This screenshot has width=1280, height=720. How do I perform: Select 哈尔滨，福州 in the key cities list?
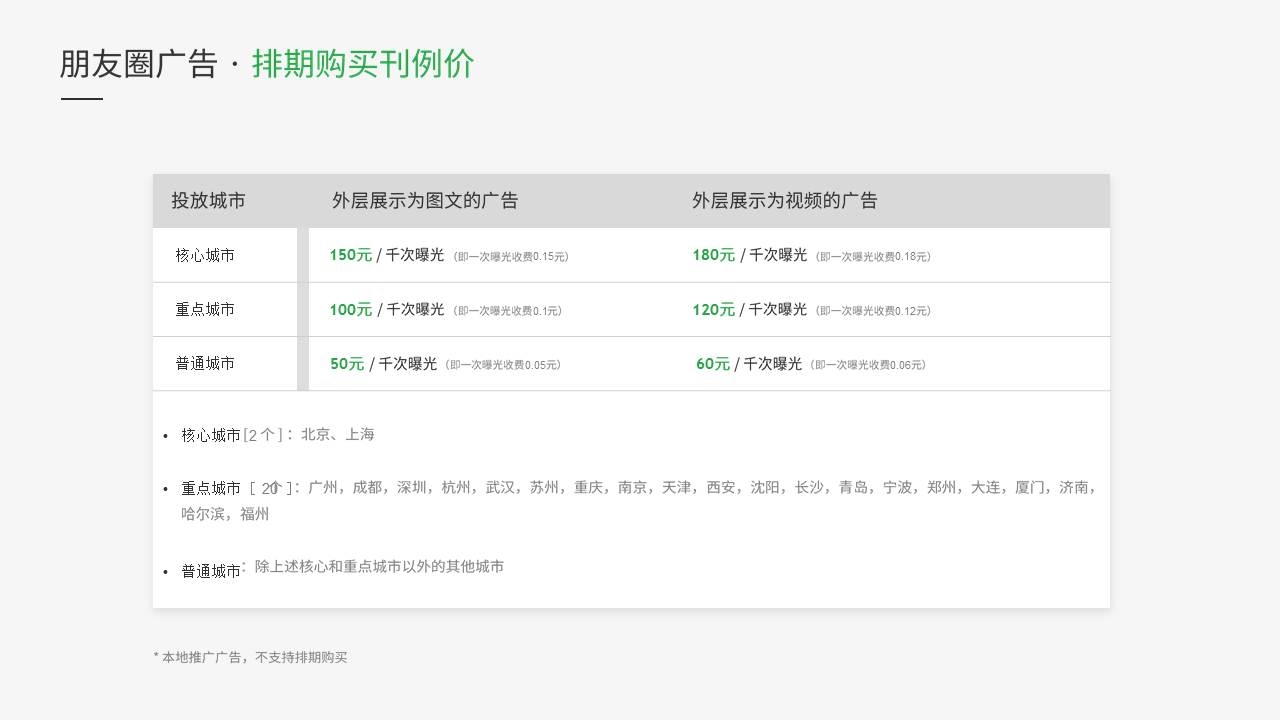[x=225, y=515]
